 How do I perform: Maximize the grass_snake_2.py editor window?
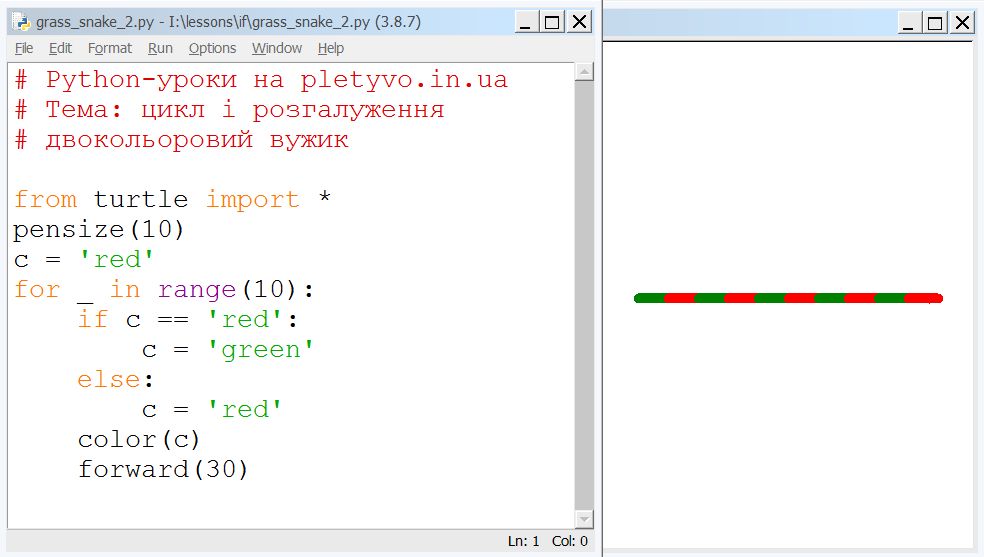(x=552, y=22)
